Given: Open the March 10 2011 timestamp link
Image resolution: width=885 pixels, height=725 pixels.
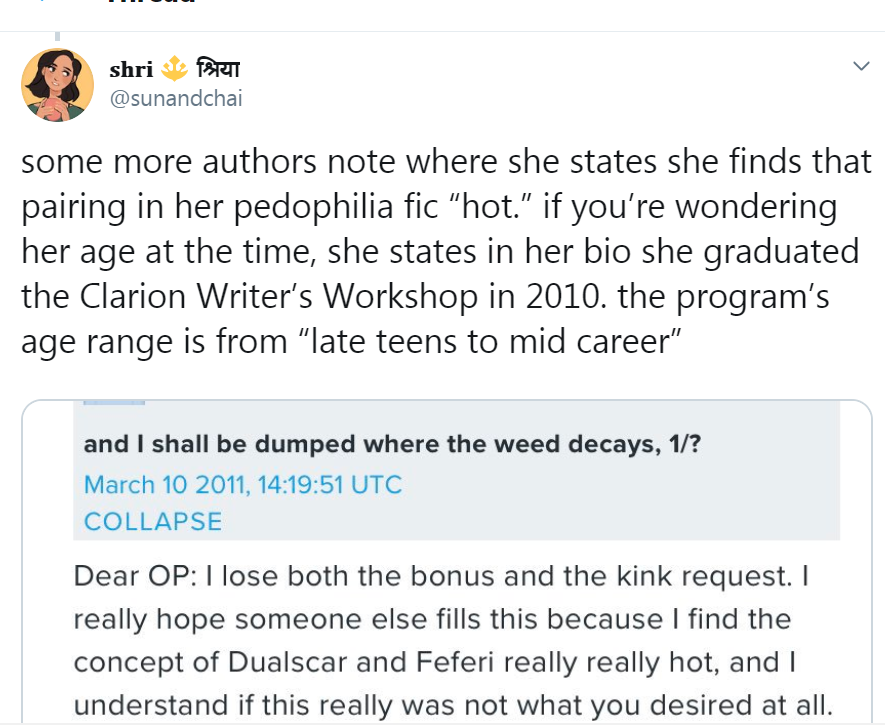Looking at the screenshot, I should (243, 485).
